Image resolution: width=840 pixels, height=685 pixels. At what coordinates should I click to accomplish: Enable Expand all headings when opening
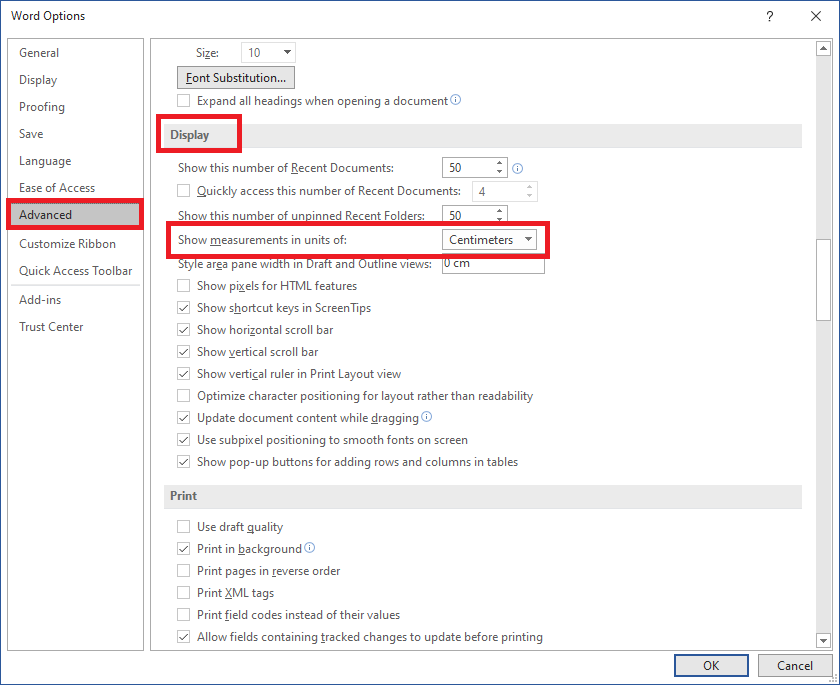(x=184, y=101)
